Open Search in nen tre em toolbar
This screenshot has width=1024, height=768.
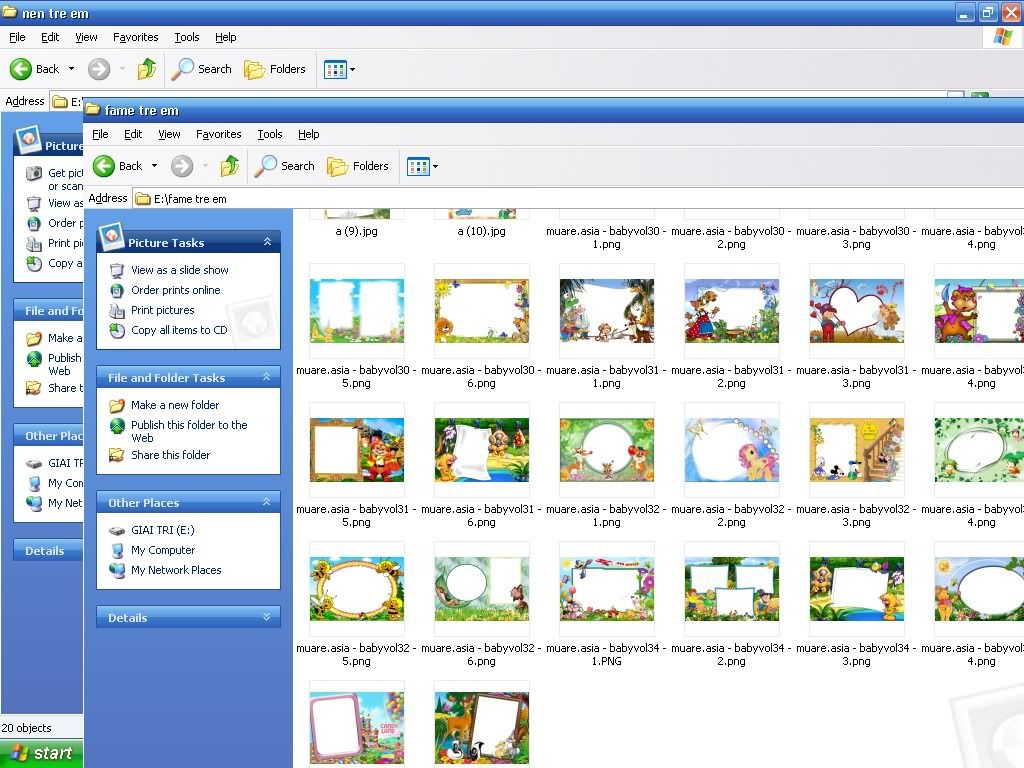click(x=202, y=69)
